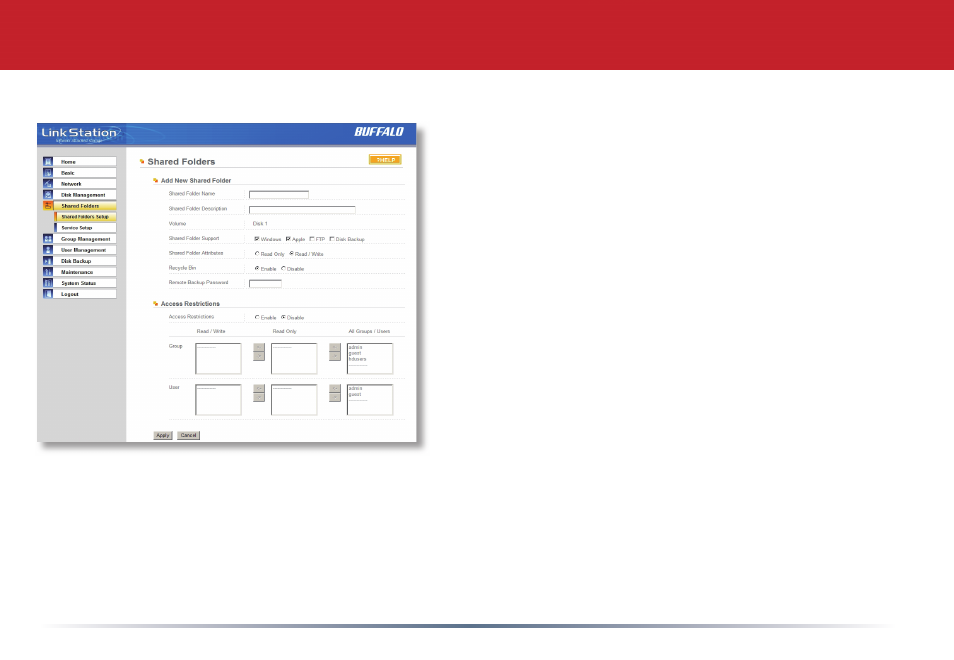Screen dimensions: 954x660
Task: Select Disable for Access Restrictions
Action: pos(283,318)
